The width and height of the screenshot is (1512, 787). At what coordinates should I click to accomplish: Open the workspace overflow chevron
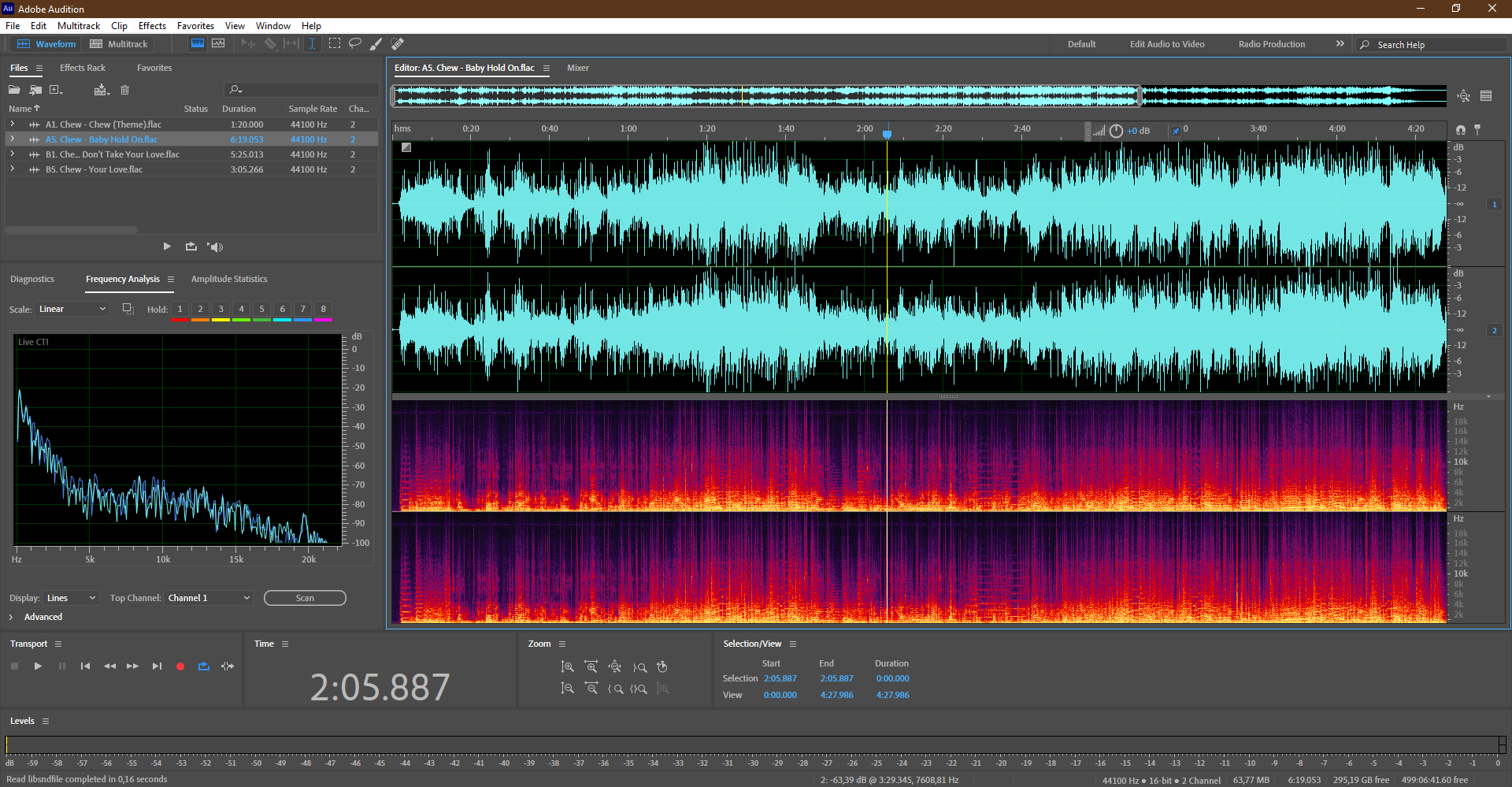tap(1340, 44)
